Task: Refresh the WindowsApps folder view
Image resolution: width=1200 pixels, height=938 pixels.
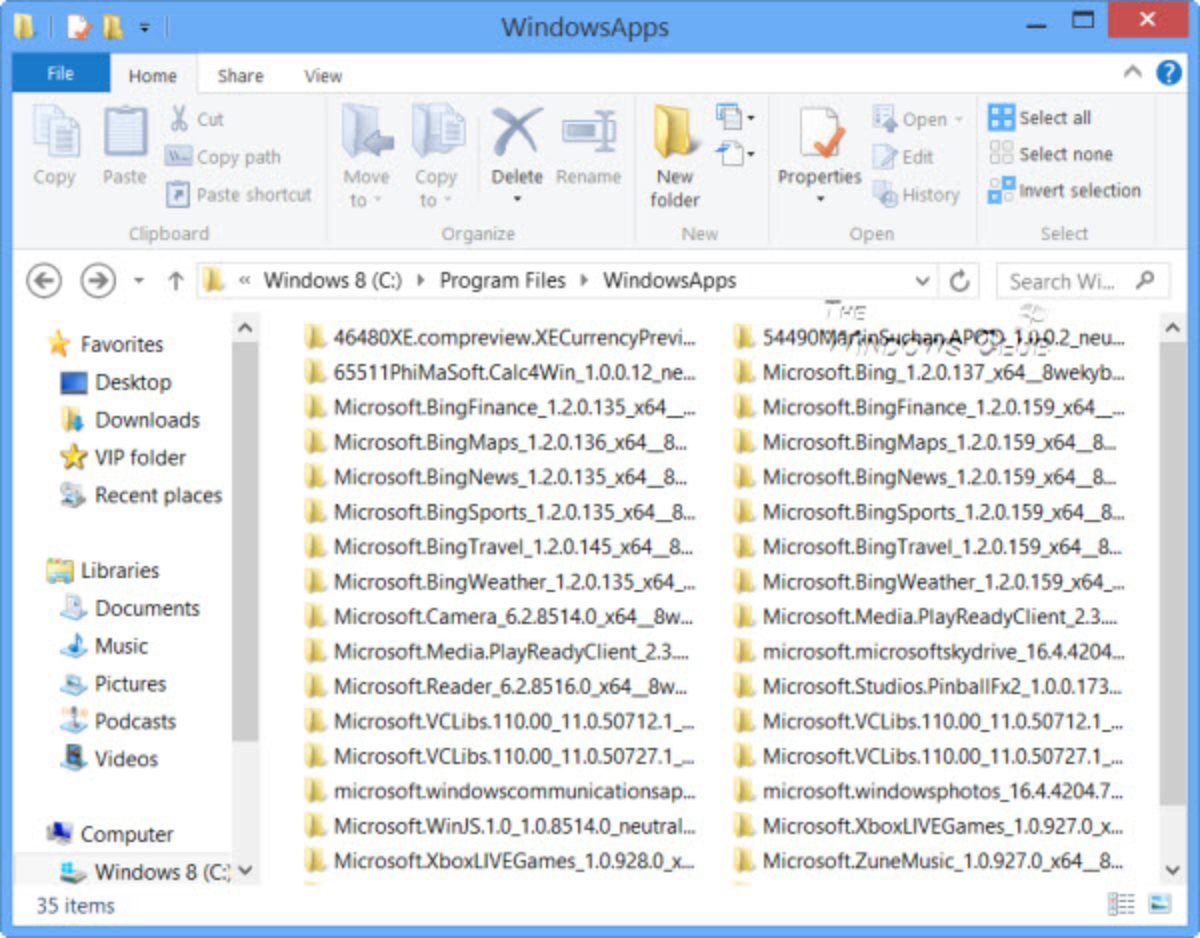Action: [x=960, y=282]
